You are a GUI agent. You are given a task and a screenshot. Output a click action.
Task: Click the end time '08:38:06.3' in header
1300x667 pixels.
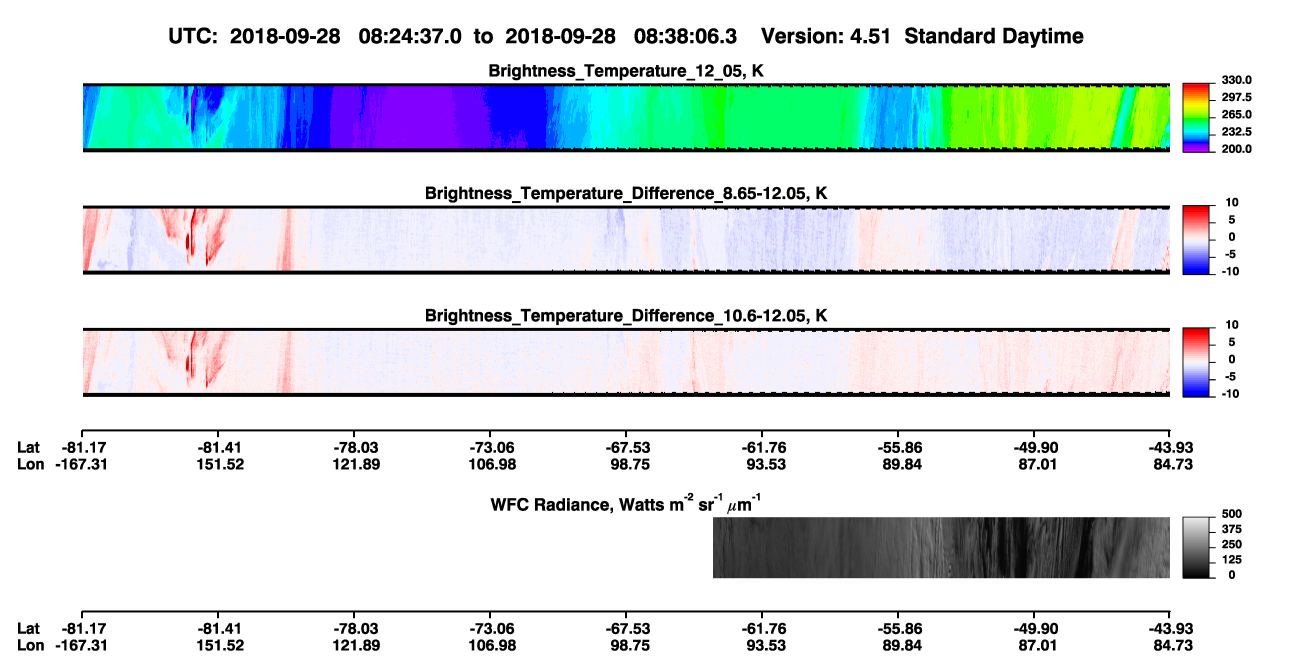point(685,36)
